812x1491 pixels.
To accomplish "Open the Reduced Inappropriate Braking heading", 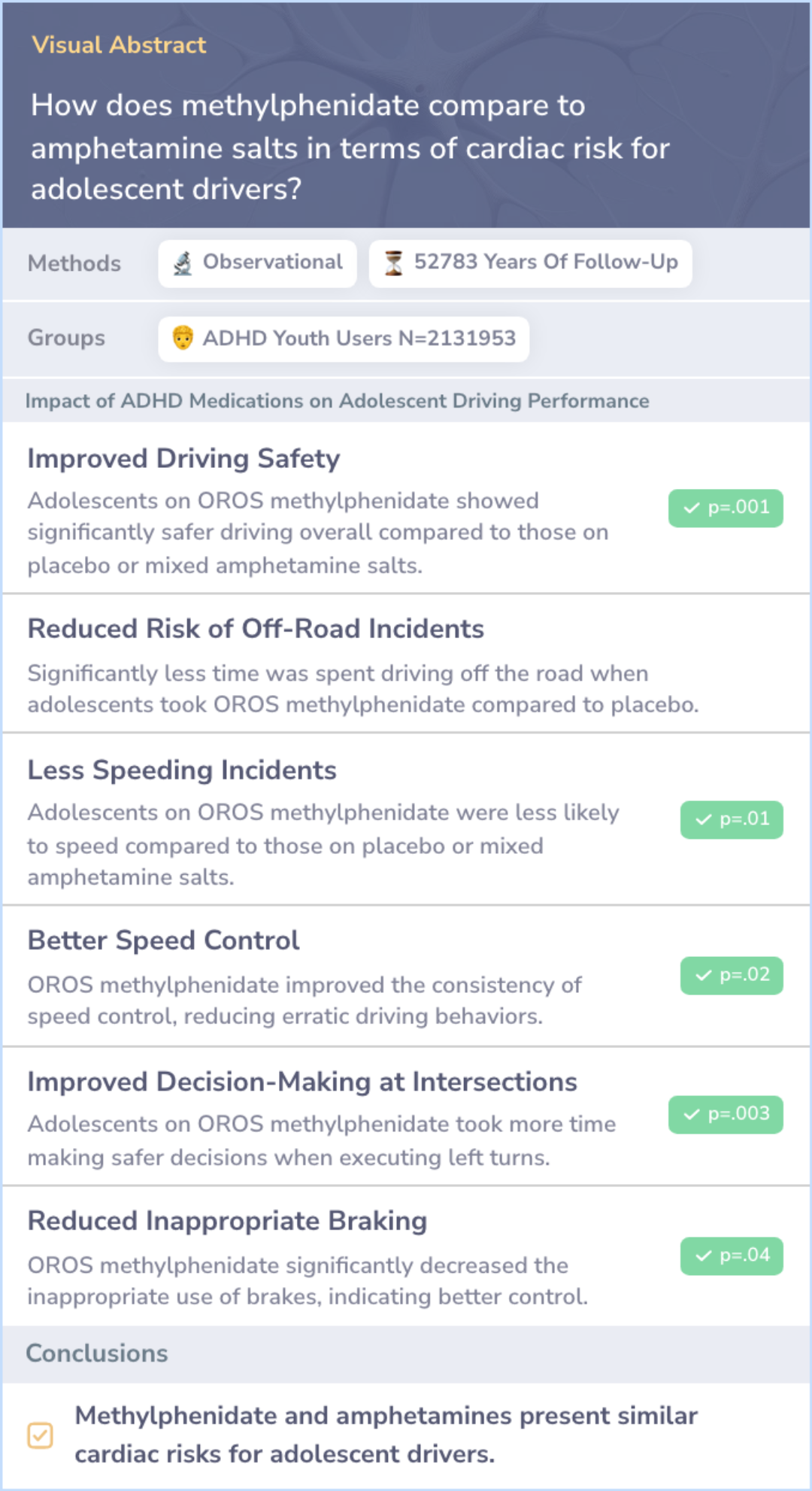I will (227, 1221).
